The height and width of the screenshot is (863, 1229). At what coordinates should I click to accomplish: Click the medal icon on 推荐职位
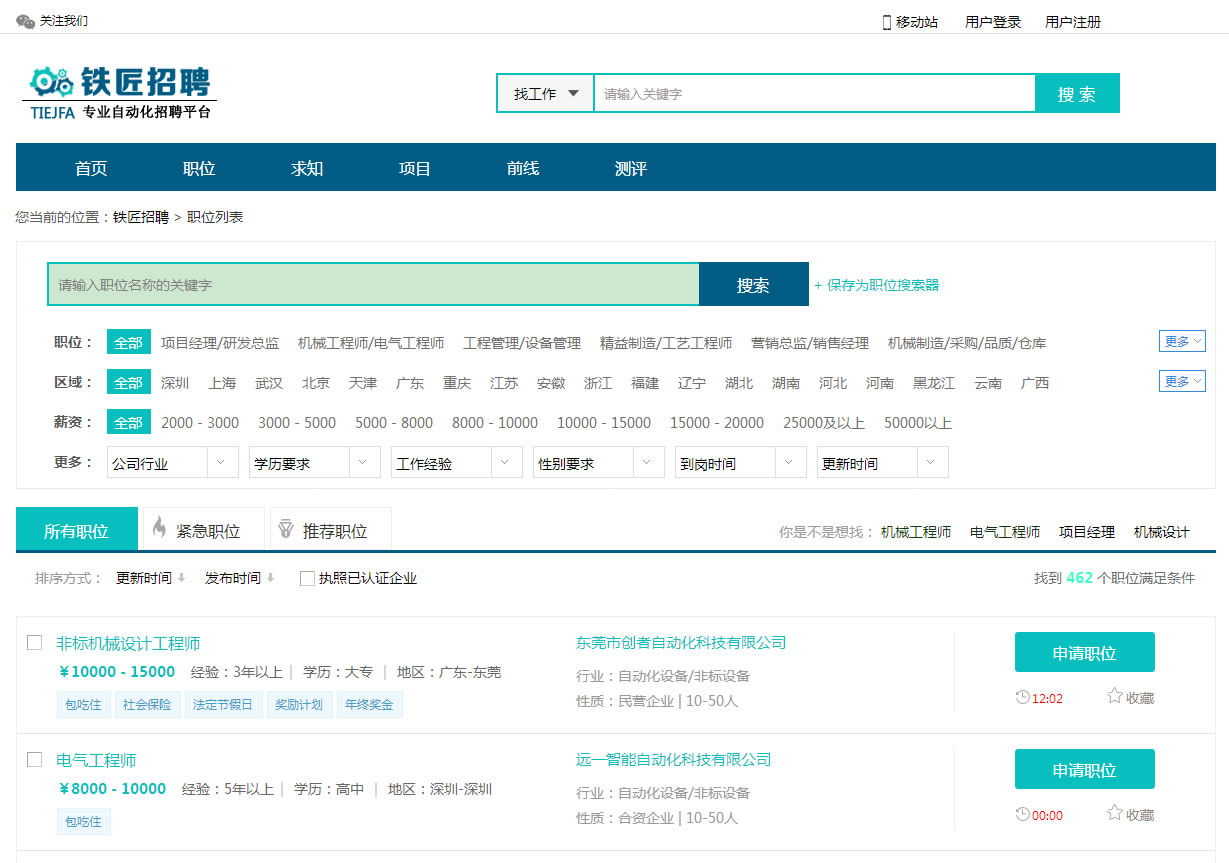click(286, 529)
